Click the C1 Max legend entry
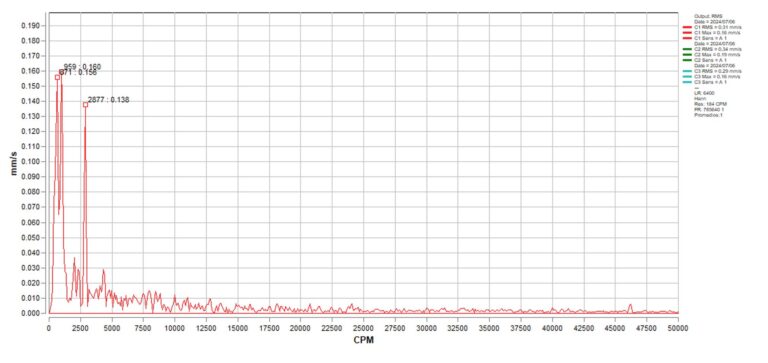768x363 pixels. click(717, 33)
